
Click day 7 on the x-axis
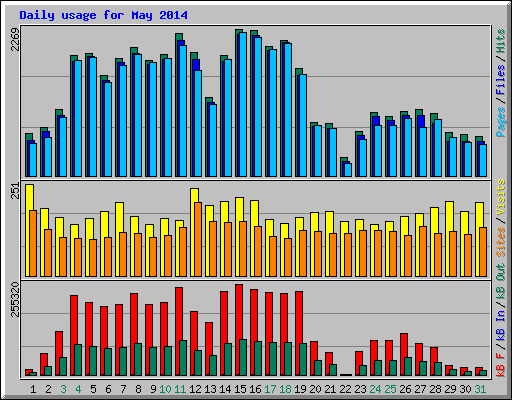pyautogui.click(x=123, y=389)
